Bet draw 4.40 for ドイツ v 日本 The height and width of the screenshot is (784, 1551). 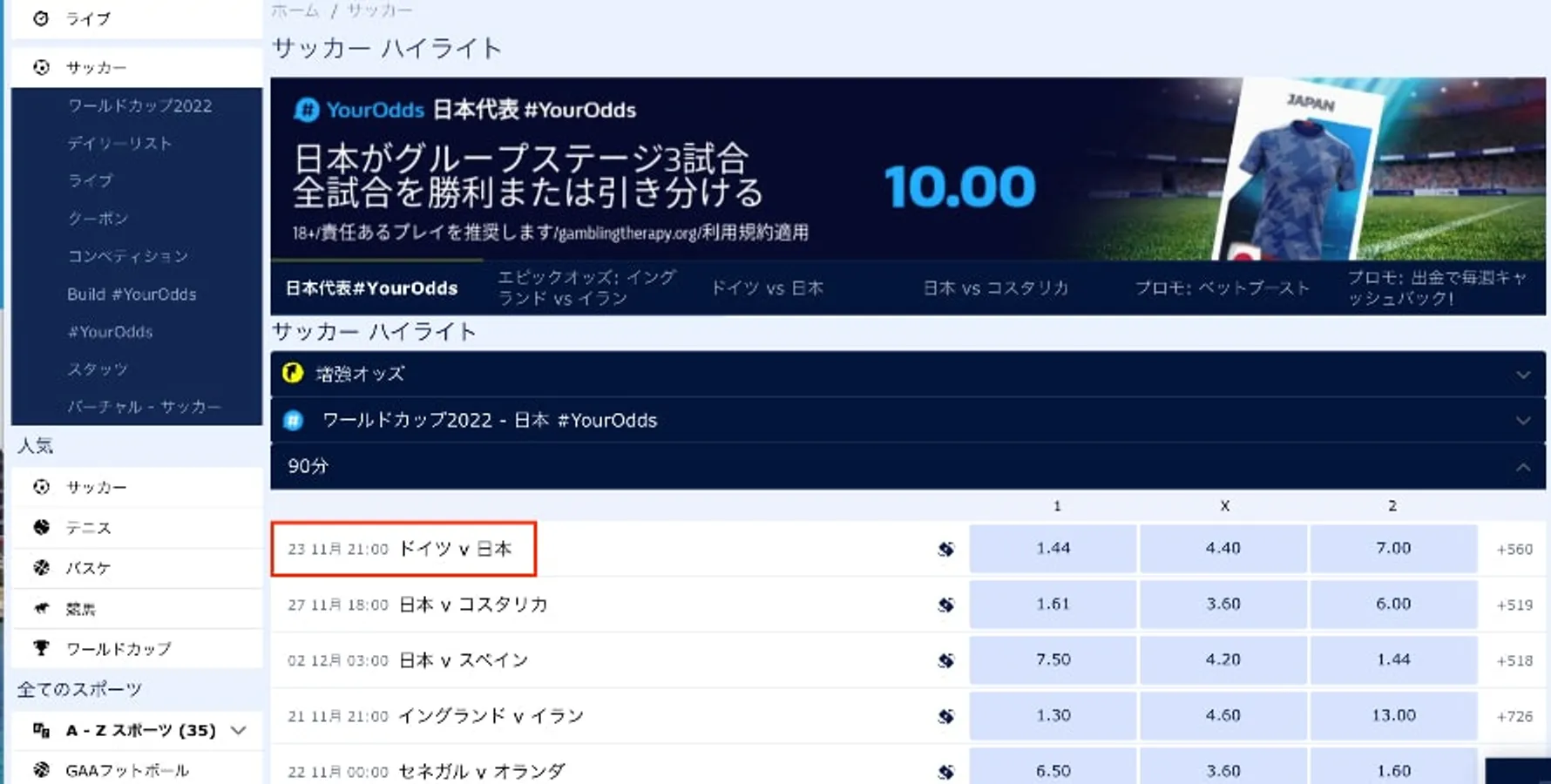tap(1223, 549)
